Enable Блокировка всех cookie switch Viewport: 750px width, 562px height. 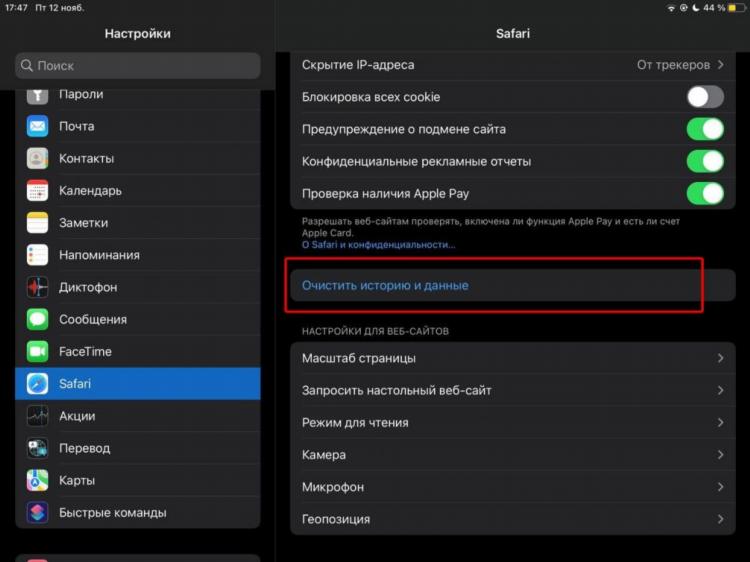pos(705,97)
